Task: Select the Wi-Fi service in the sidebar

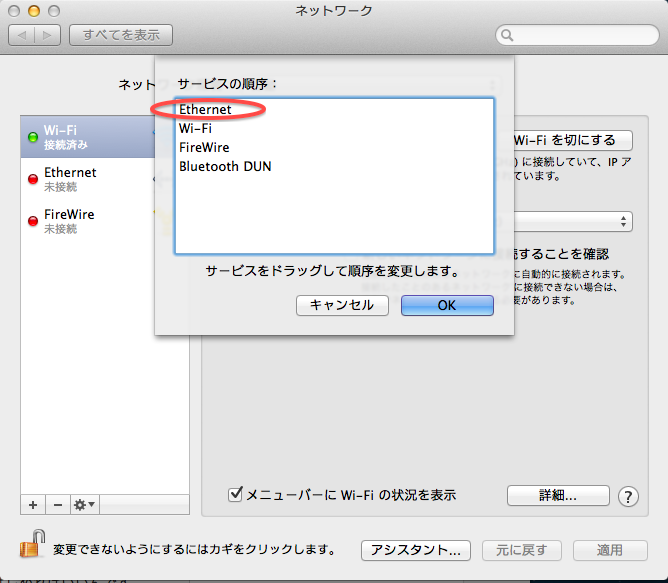Action: (87, 137)
